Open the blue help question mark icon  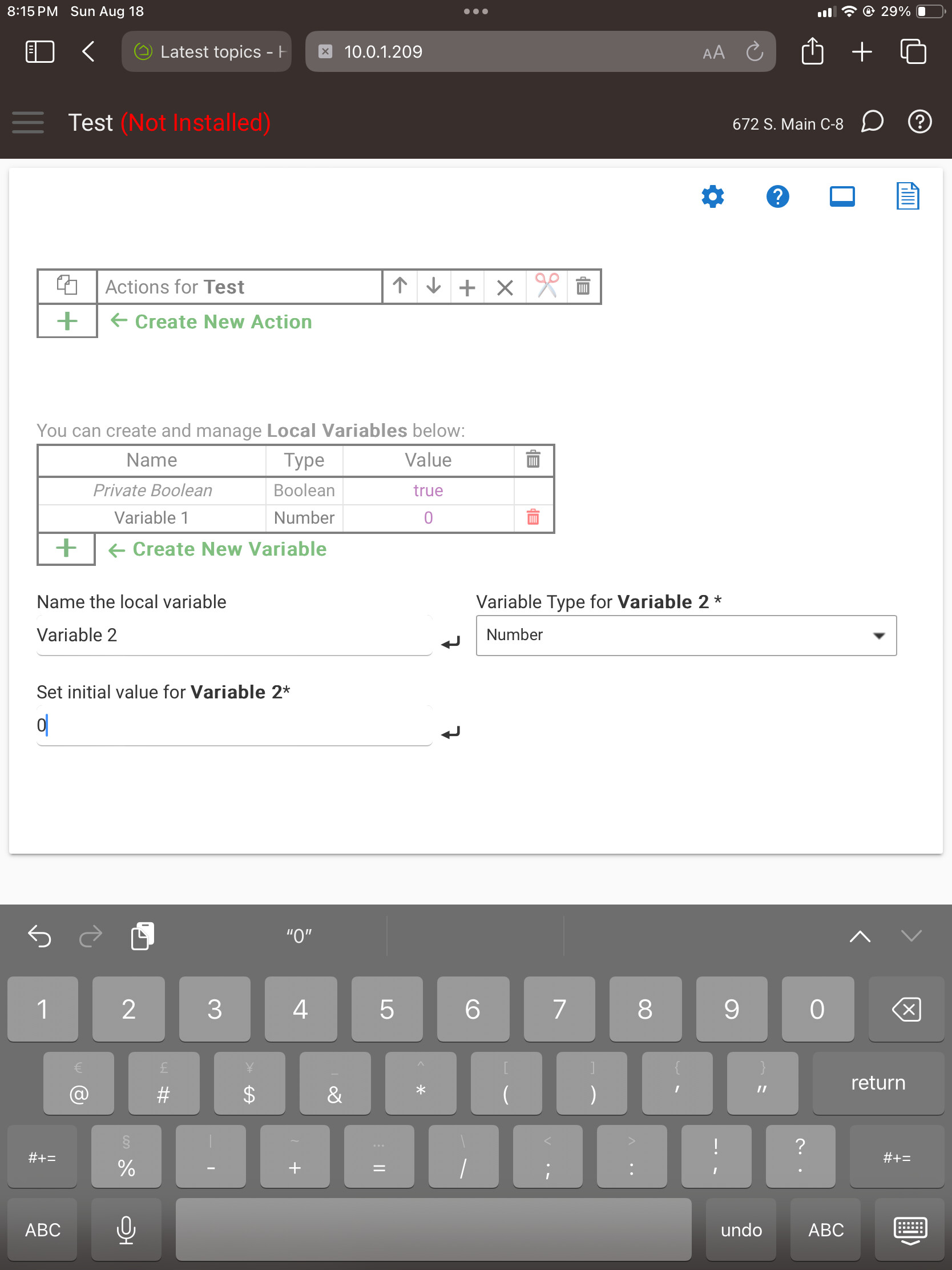tap(777, 196)
